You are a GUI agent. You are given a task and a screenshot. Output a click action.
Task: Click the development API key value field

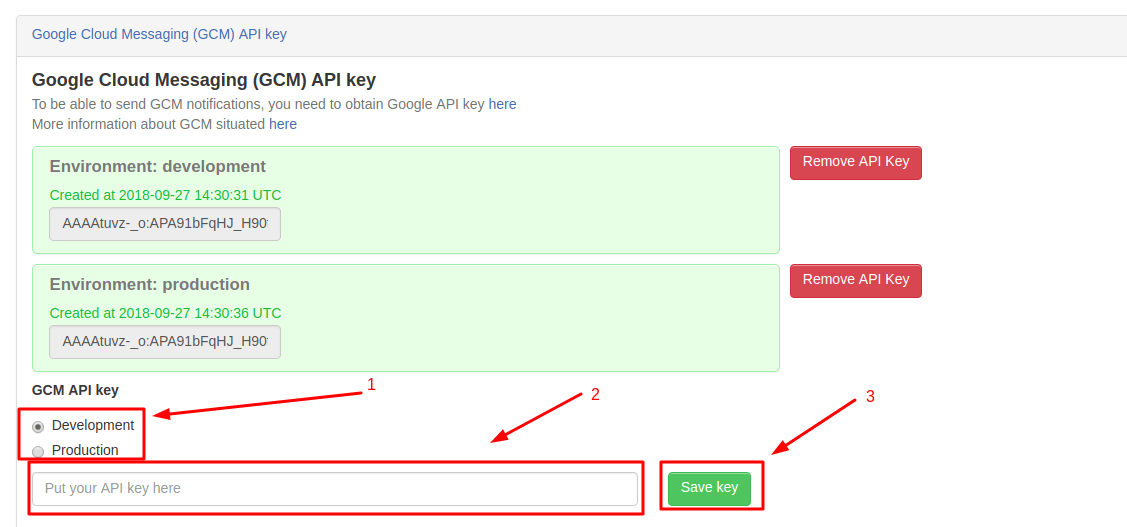tap(165, 224)
